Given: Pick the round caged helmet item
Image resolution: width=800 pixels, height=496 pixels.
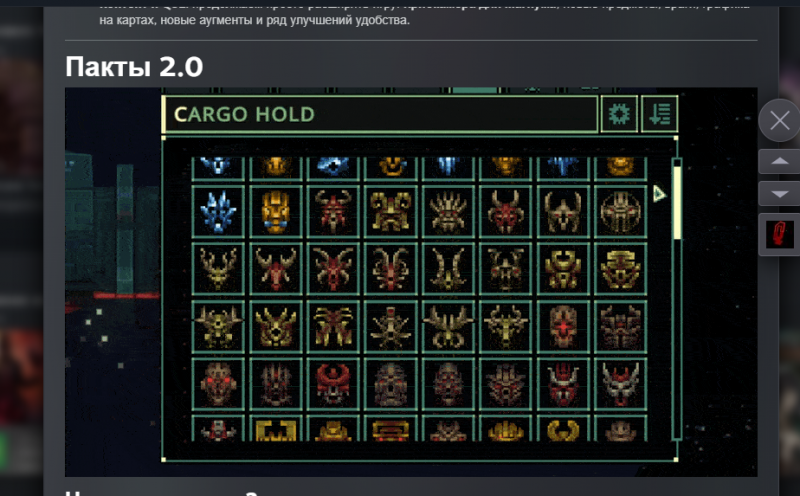Looking at the screenshot, I should (x=620, y=211).
